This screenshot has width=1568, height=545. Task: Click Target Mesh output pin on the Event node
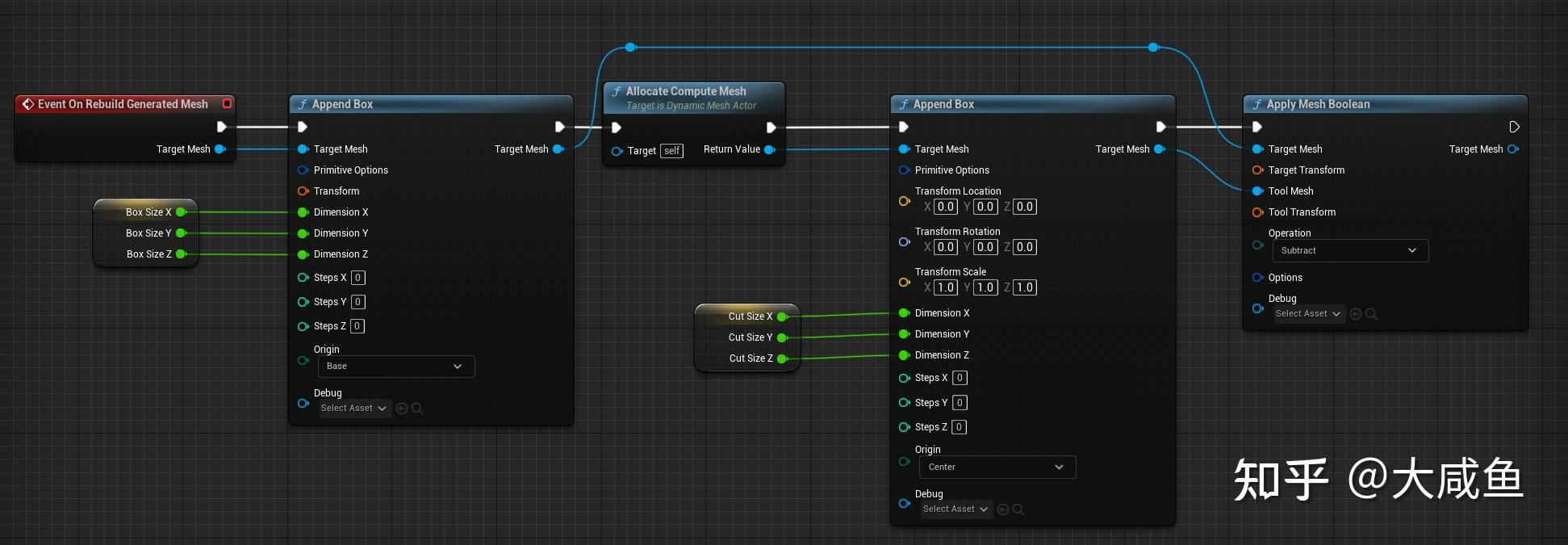click(220, 149)
